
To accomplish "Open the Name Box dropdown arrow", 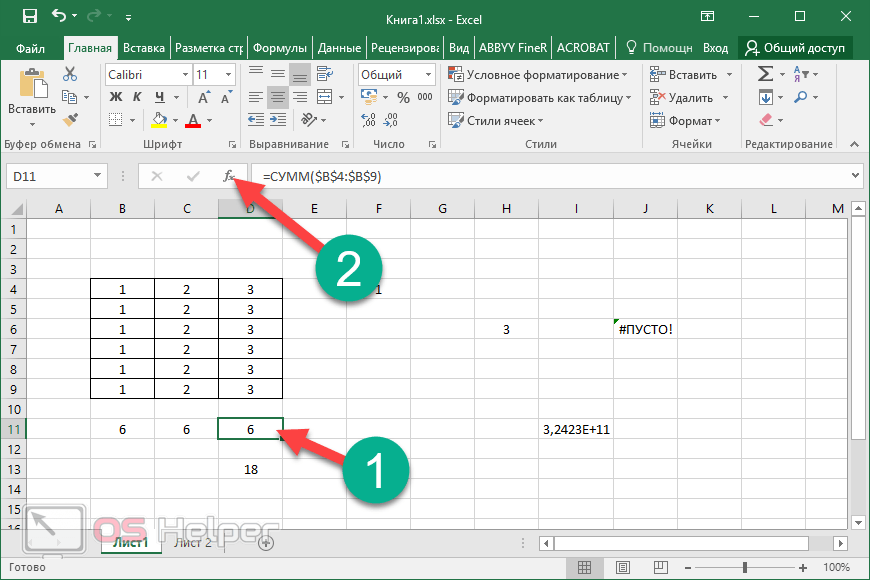I will (98, 176).
